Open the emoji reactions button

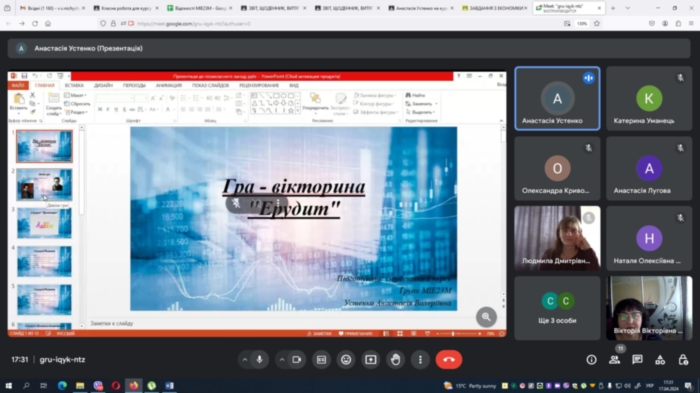[x=346, y=360]
